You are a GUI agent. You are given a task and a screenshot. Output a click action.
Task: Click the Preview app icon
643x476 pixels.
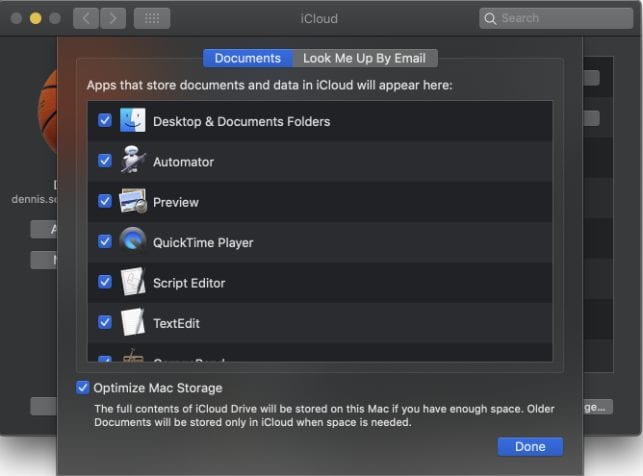point(133,201)
